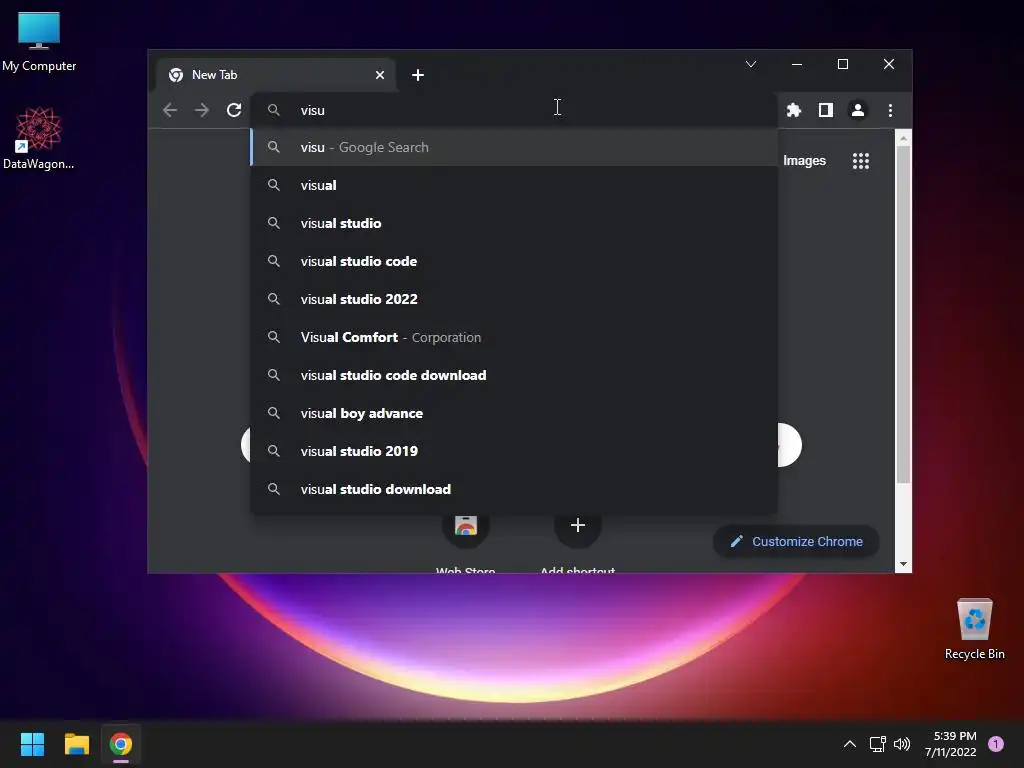Choose the visu - Google Search suggestion
Viewport: 1024px width, 768px height.
(513, 147)
